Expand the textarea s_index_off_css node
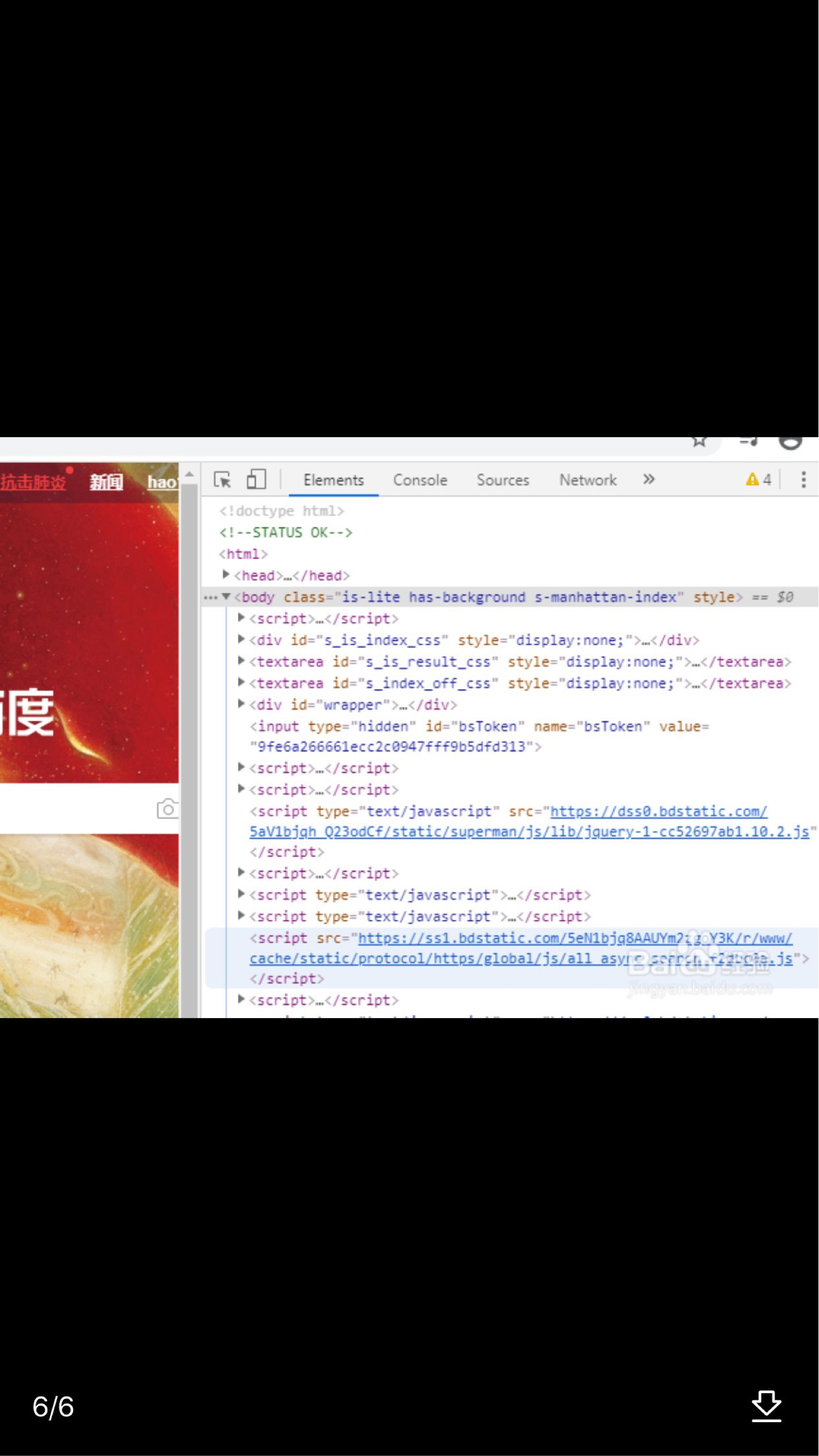 [x=241, y=682]
